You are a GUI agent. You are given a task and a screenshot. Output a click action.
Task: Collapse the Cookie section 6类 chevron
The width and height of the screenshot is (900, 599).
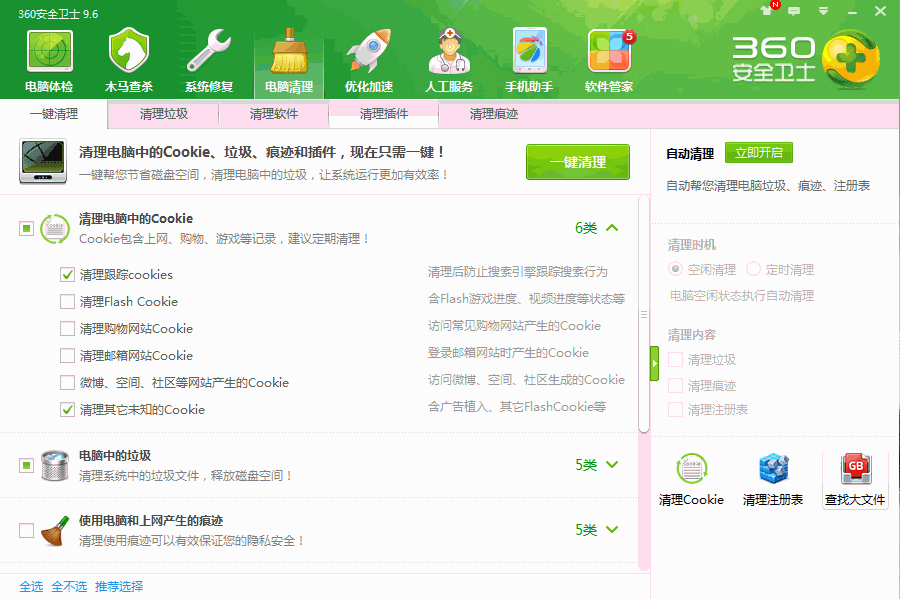[x=612, y=228]
